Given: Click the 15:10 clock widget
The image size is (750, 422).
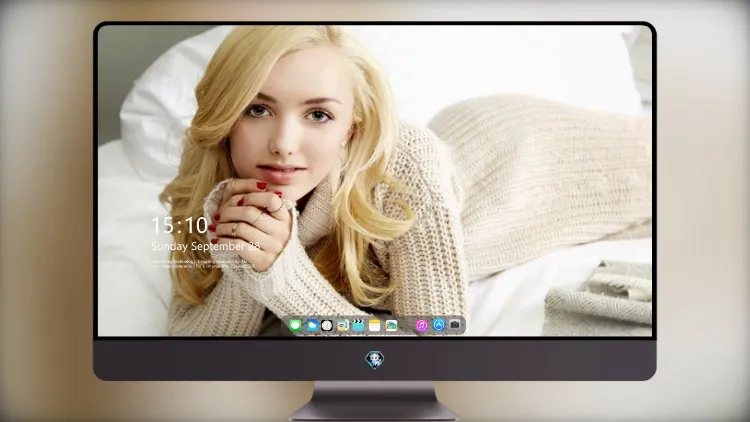Looking at the screenshot, I should click(179, 225).
